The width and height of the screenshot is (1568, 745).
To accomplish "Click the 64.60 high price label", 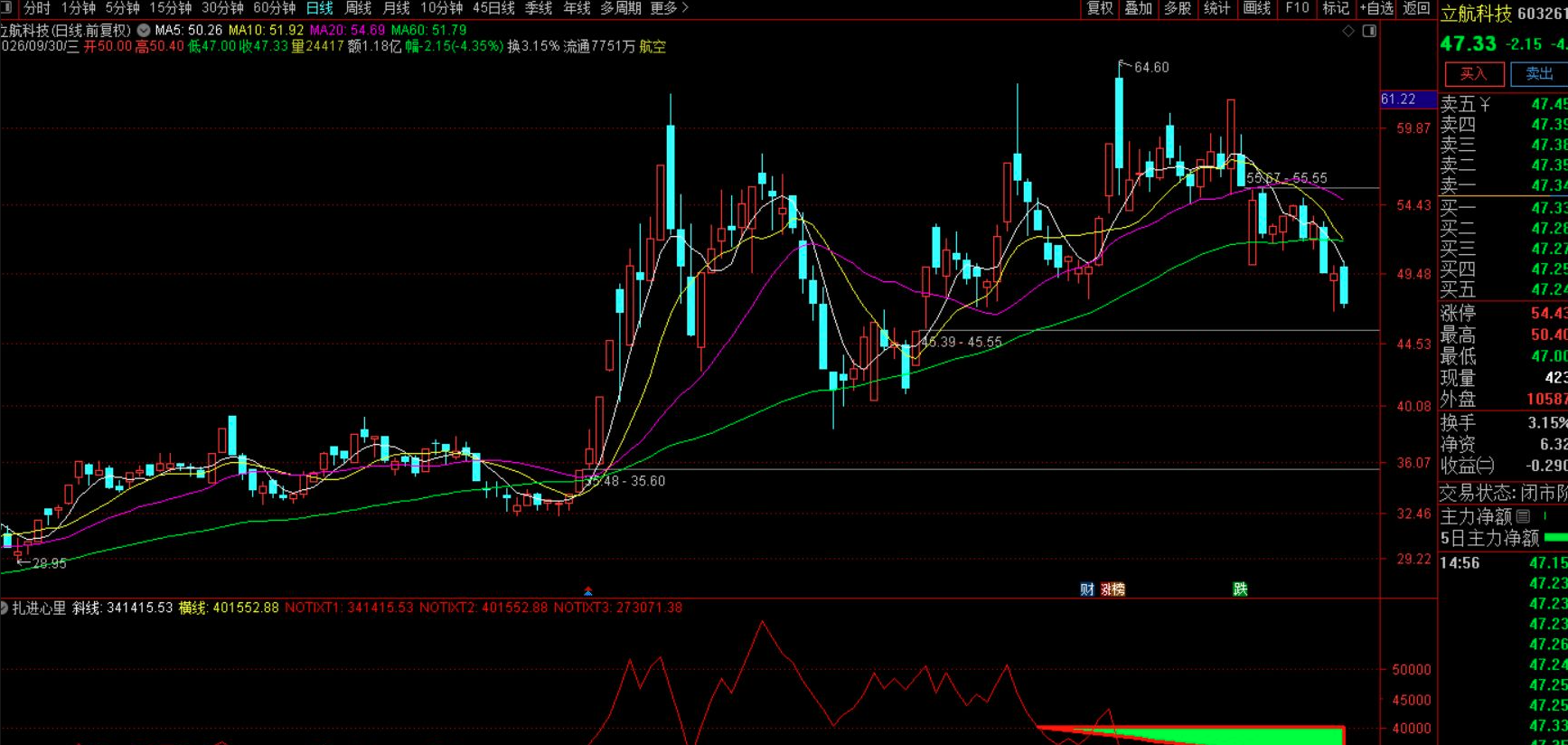I will pyautogui.click(x=1151, y=68).
